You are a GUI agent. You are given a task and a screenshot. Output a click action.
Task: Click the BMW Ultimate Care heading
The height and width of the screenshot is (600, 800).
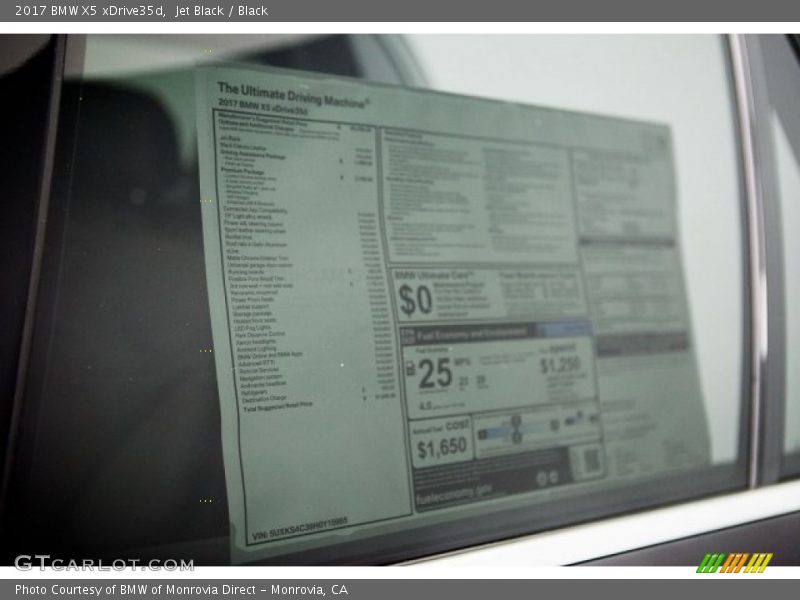[433, 274]
